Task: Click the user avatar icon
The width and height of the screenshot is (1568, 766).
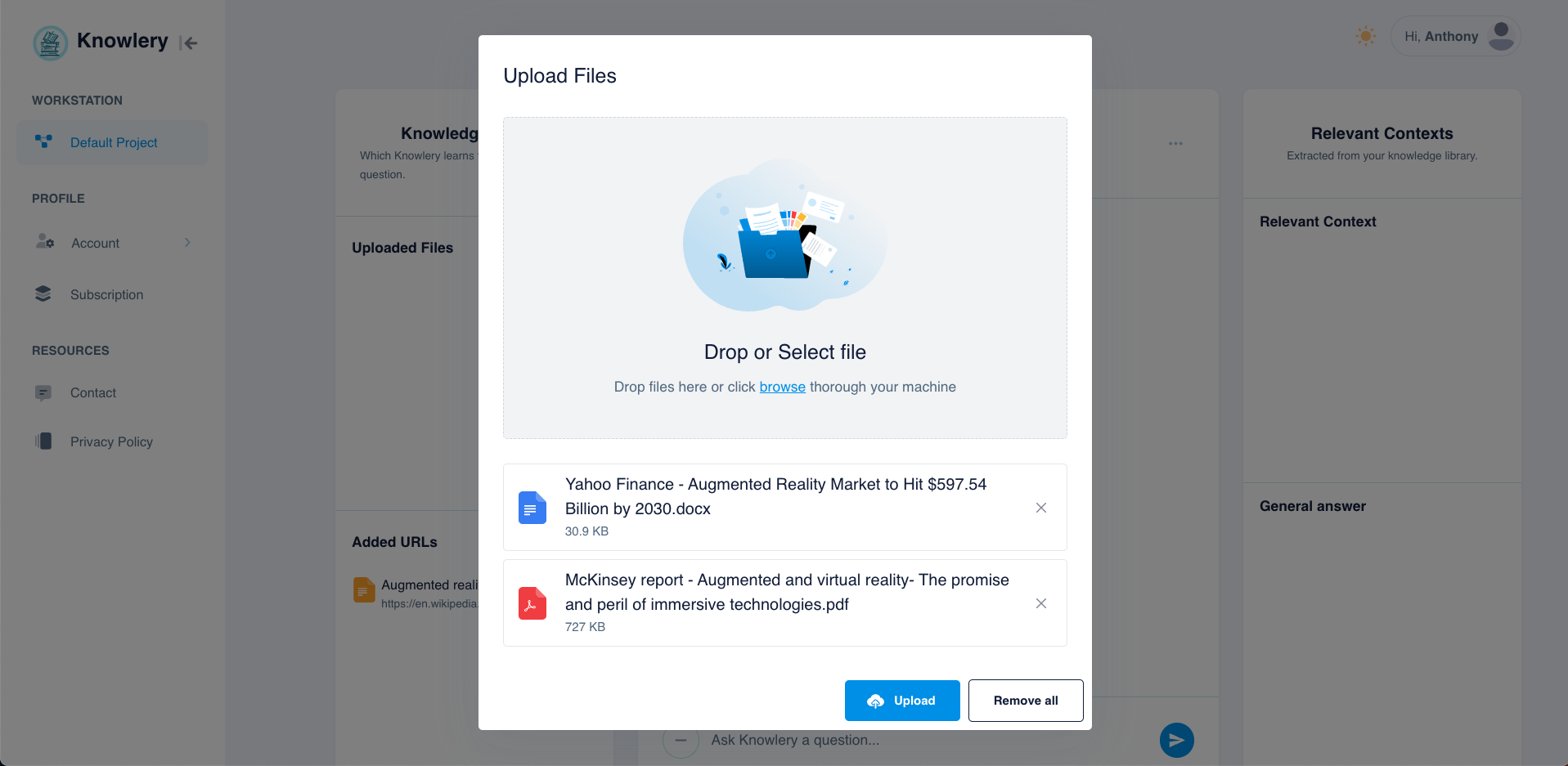Action: tap(1501, 37)
